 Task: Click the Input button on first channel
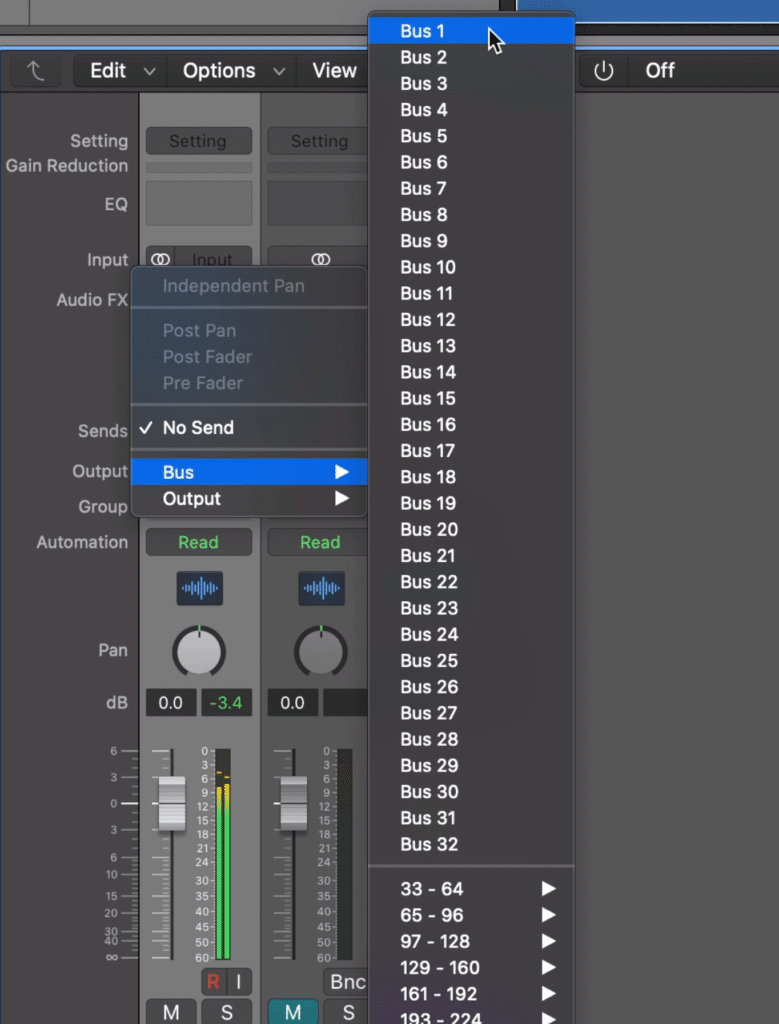213,258
